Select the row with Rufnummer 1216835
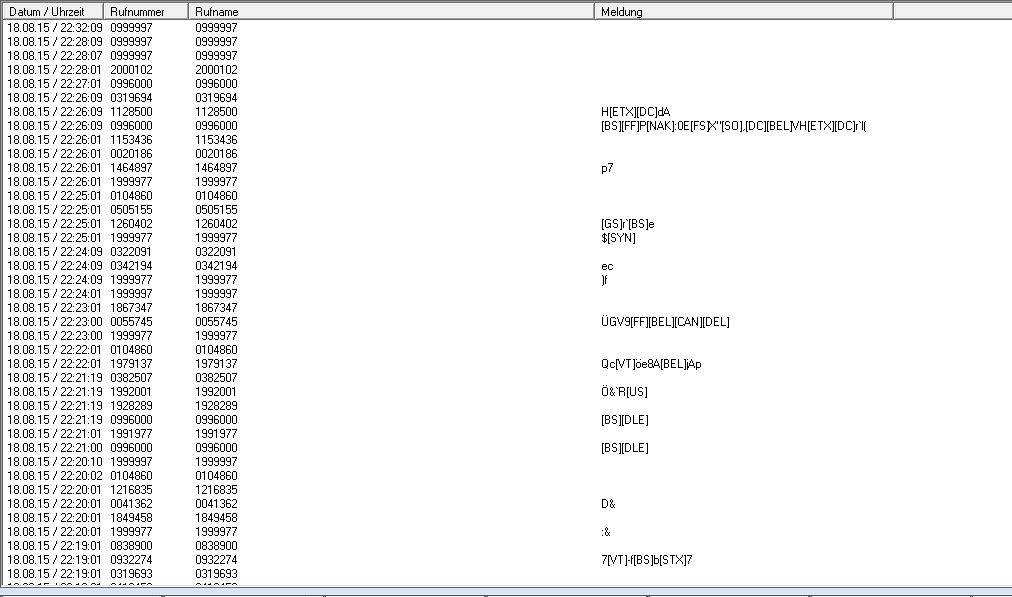This screenshot has width=1012, height=597. 131,490
